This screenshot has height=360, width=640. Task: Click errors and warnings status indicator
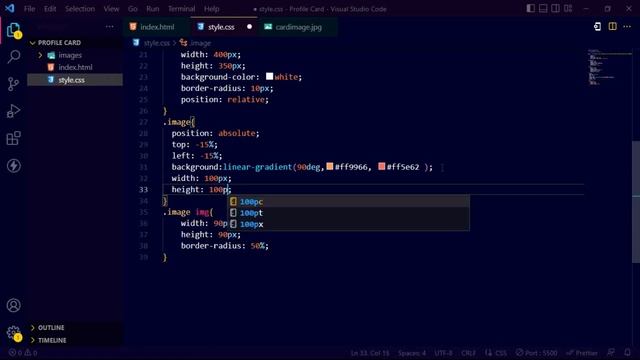(x=23, y=353)
